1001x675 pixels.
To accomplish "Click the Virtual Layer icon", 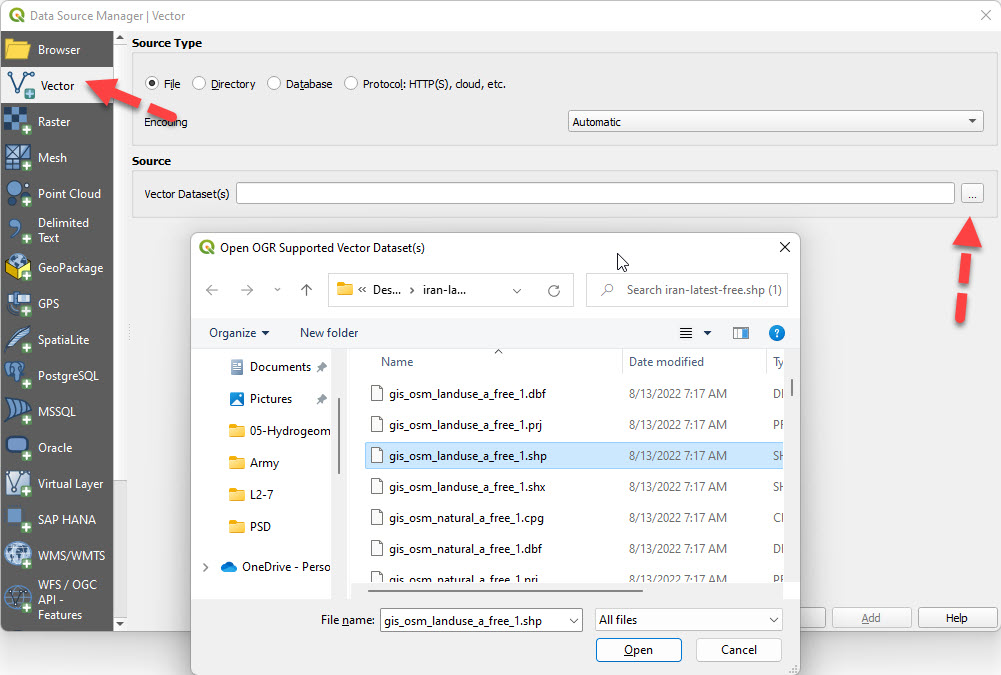I will pyautogui.click(x=19, y=484).
